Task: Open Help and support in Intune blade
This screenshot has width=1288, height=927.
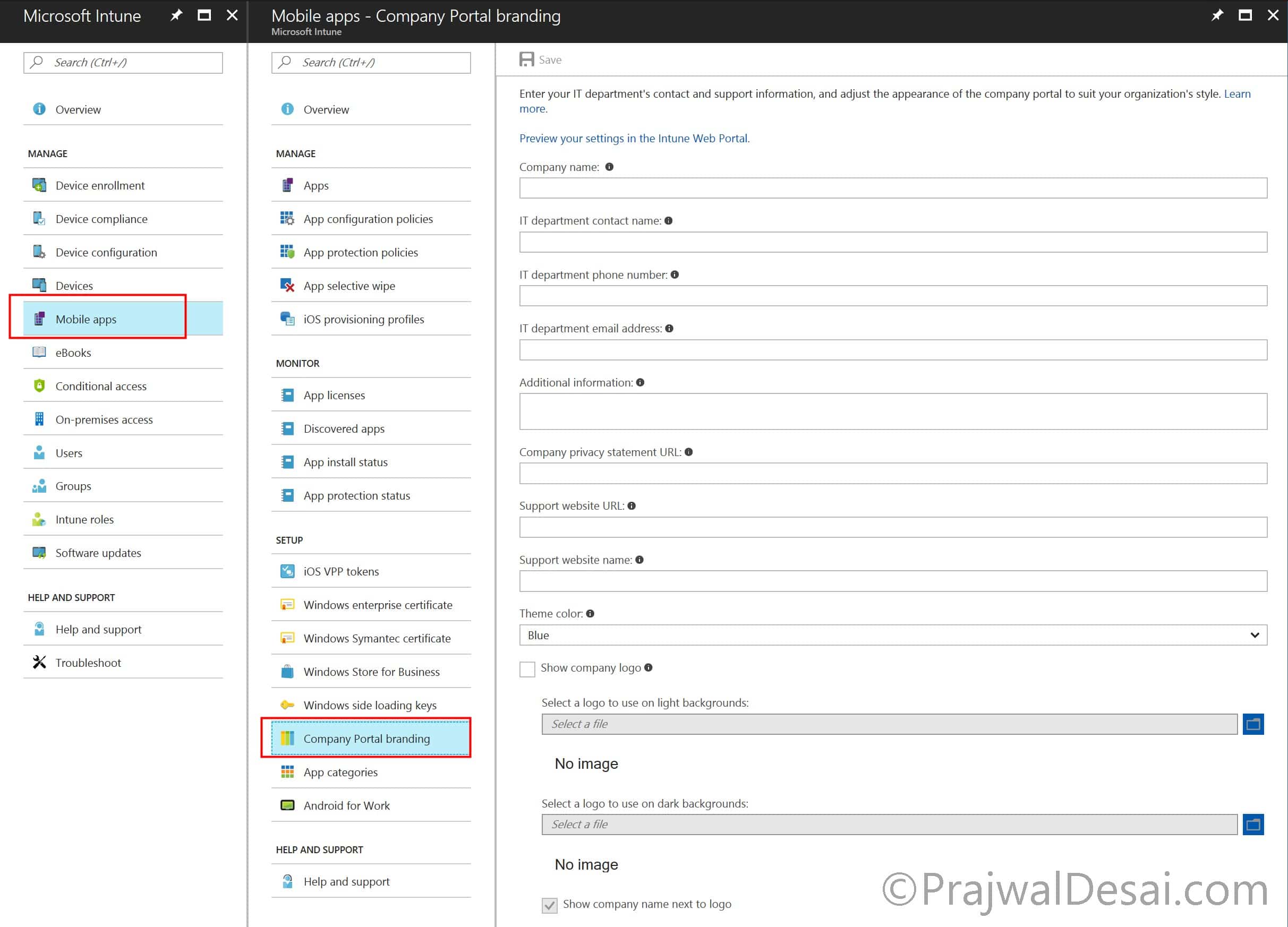Action: [123, 629]
